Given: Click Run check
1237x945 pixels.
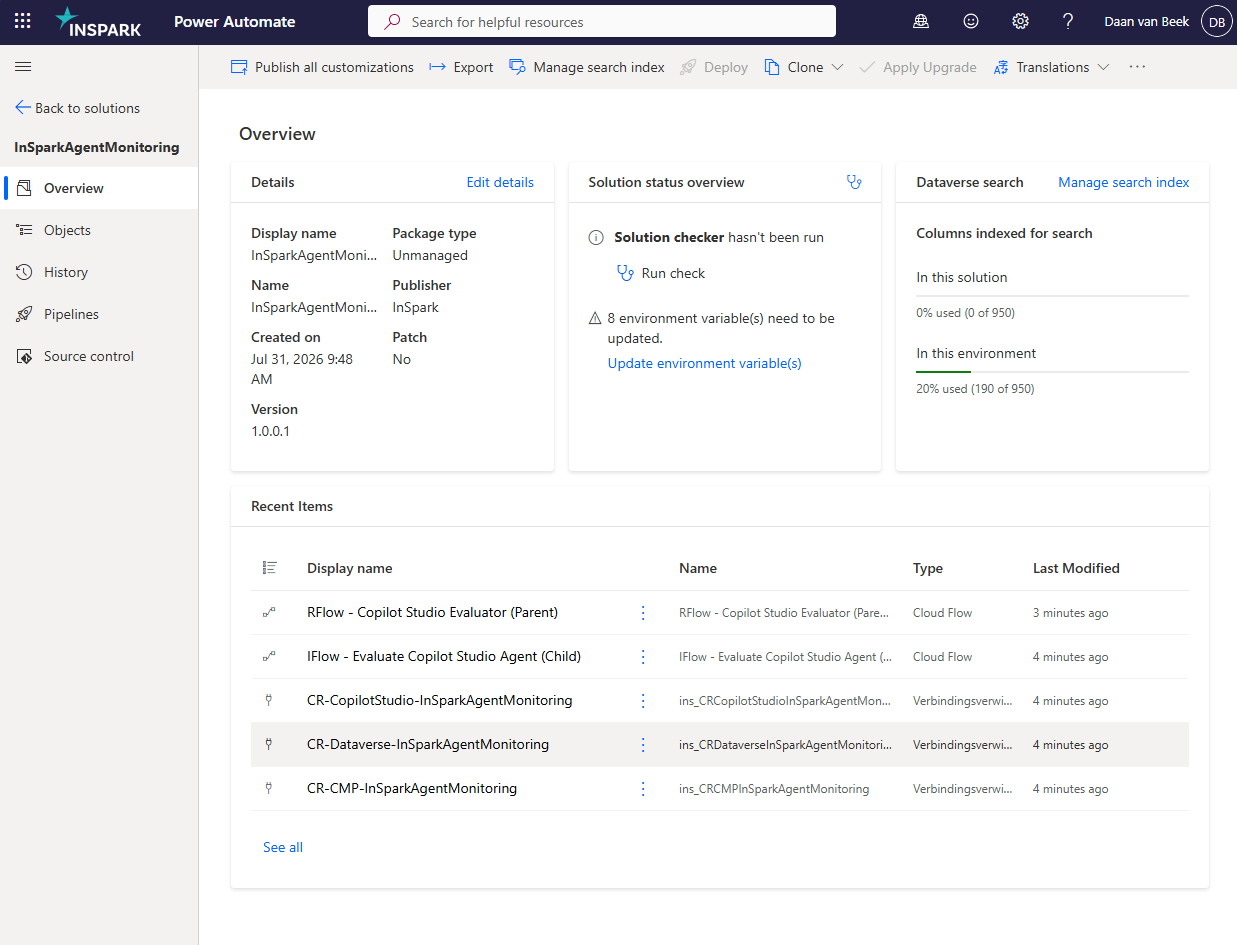Looking at the screenshot, I should [x=661, y=273].
